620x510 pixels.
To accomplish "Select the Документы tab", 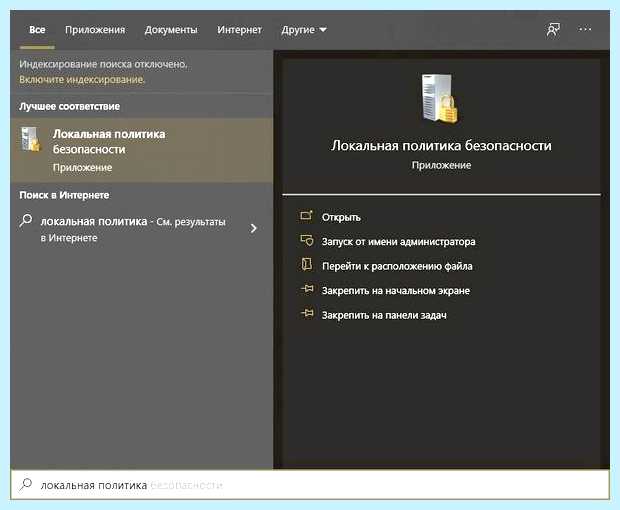I will [x=171, y=30].
